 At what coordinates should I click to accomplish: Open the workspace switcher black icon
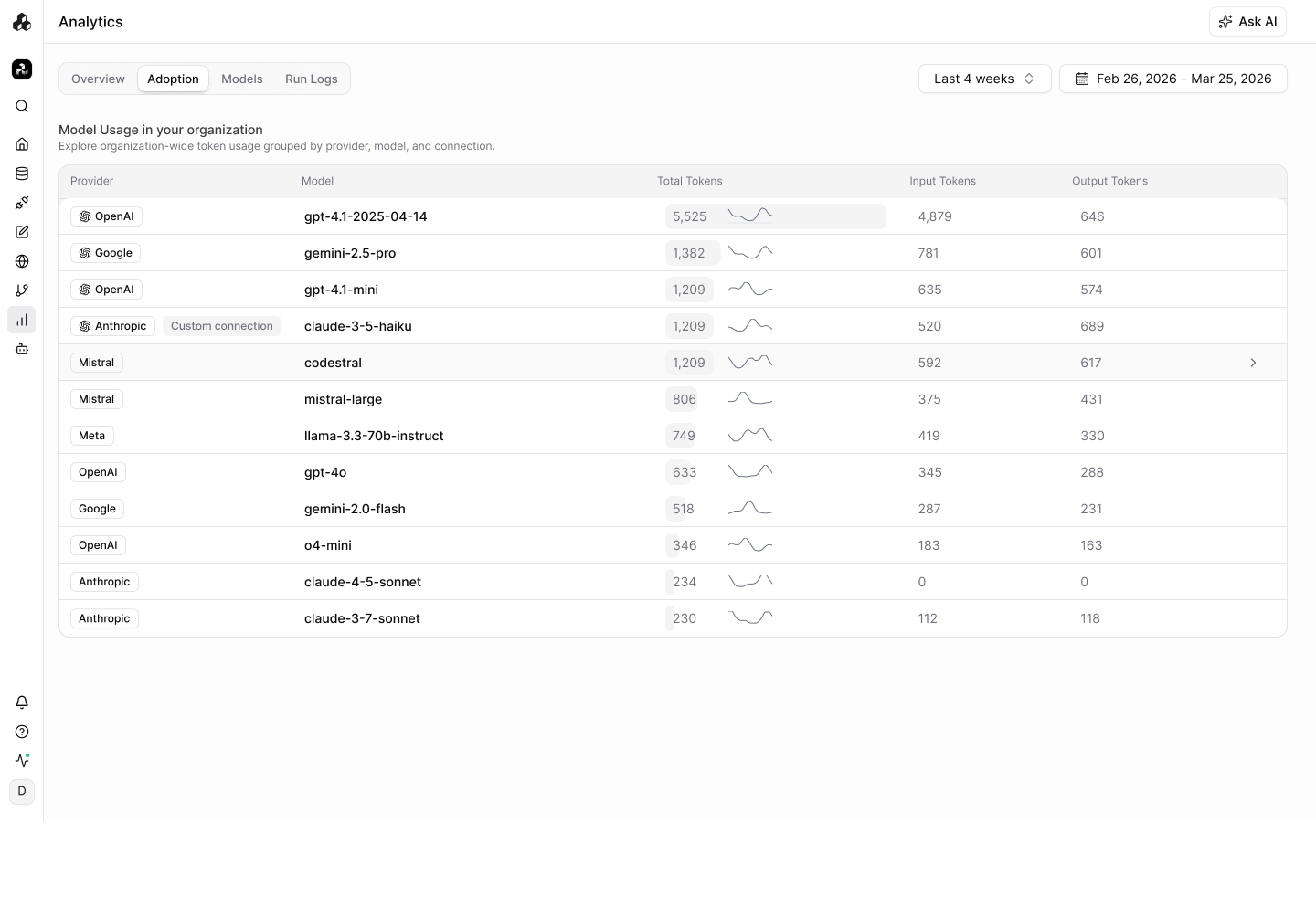coord(22,69)
